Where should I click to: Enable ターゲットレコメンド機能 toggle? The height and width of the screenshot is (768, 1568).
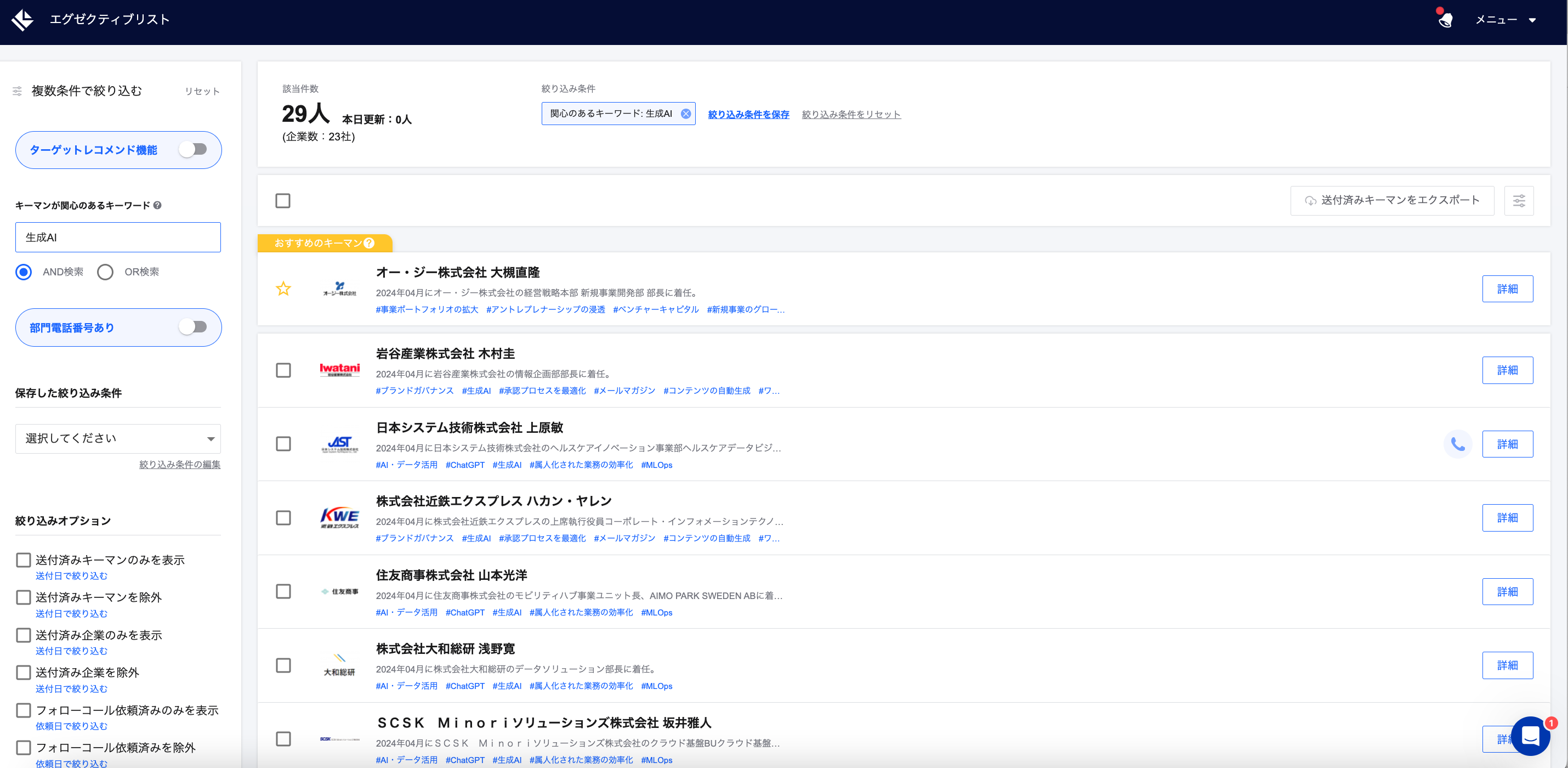click(194, 150)
